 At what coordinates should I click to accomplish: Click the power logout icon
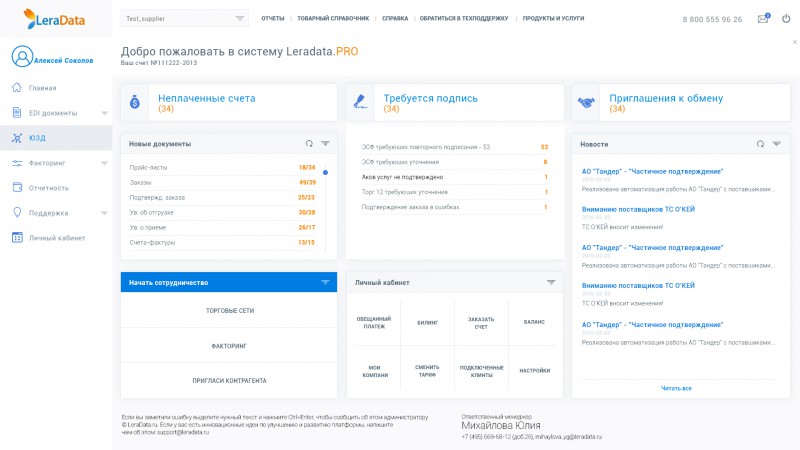(786, 18)
